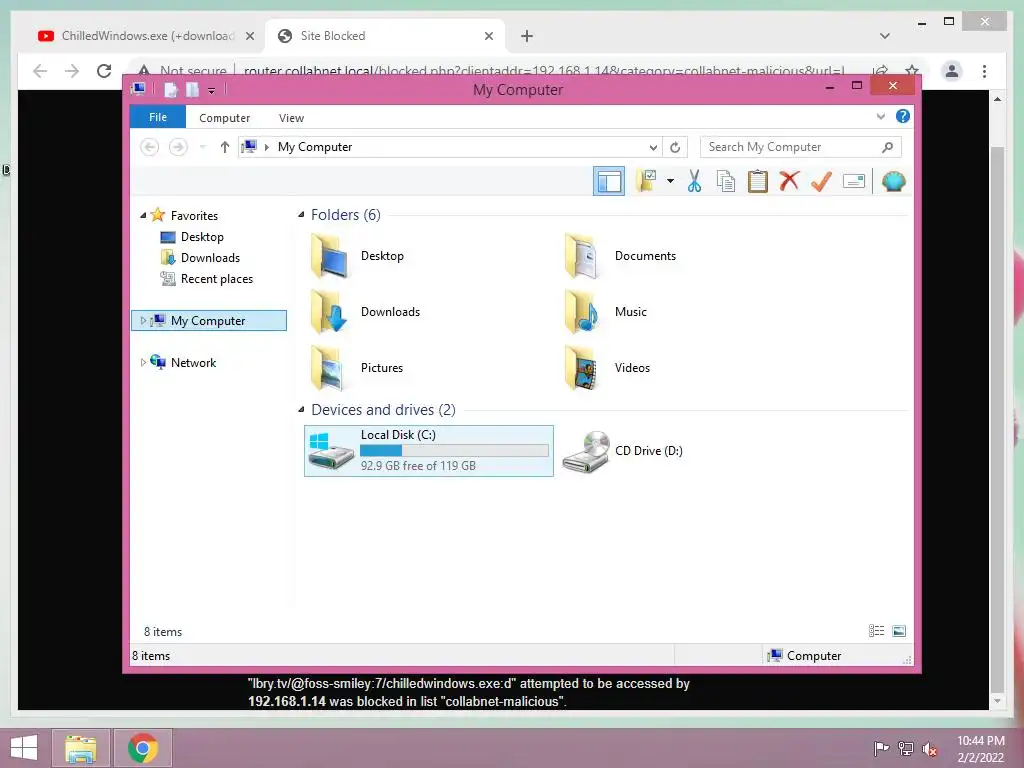The height and width of the screenshot is (768, 1024).
Task: Open Chrome profile avatar button
Action: [x=952, y=71]
